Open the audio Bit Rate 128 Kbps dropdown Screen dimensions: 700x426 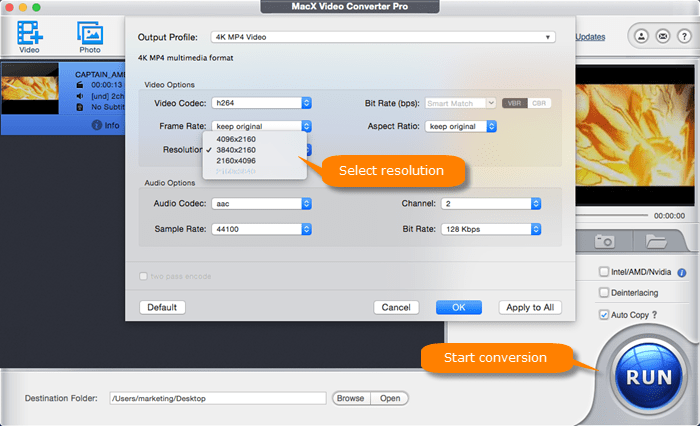pos(491,229)
